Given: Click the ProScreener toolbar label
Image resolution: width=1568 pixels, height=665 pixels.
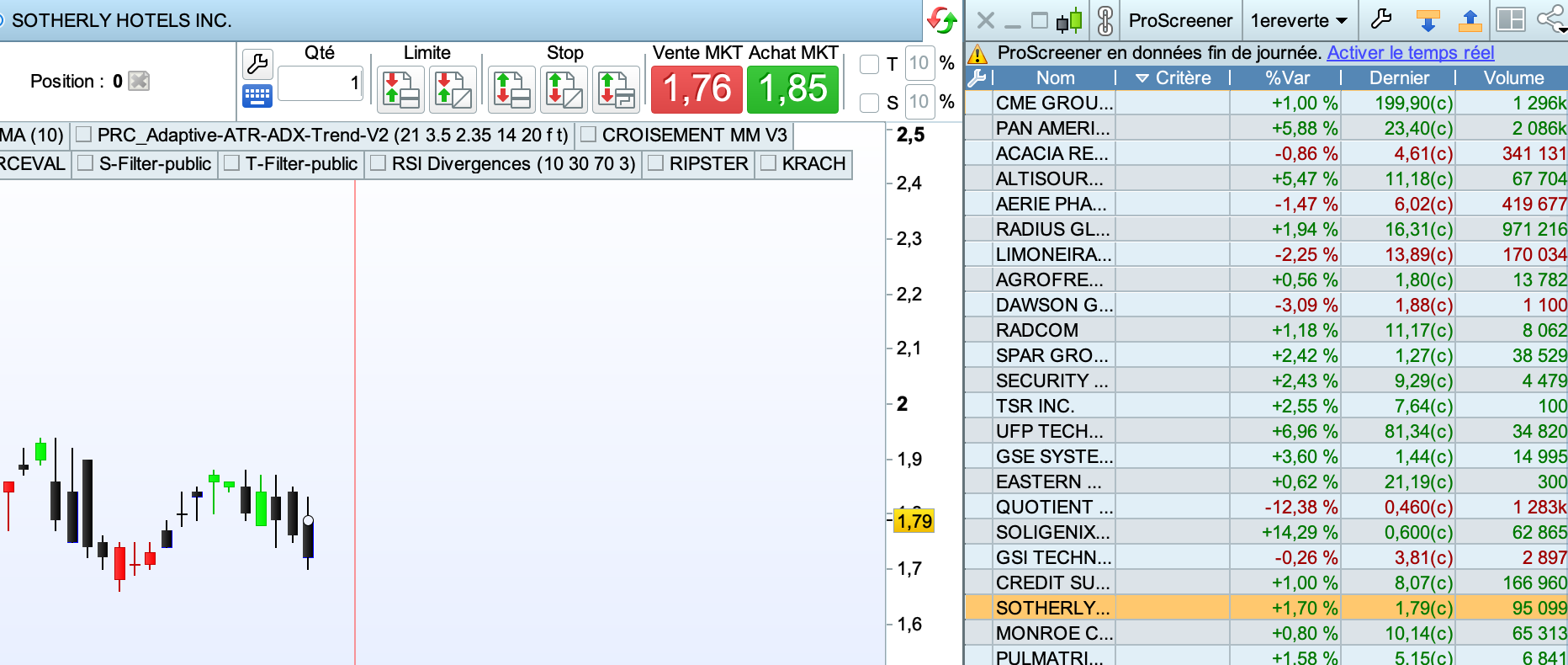Looking at the screenshot, I should tap(1180, 20).
